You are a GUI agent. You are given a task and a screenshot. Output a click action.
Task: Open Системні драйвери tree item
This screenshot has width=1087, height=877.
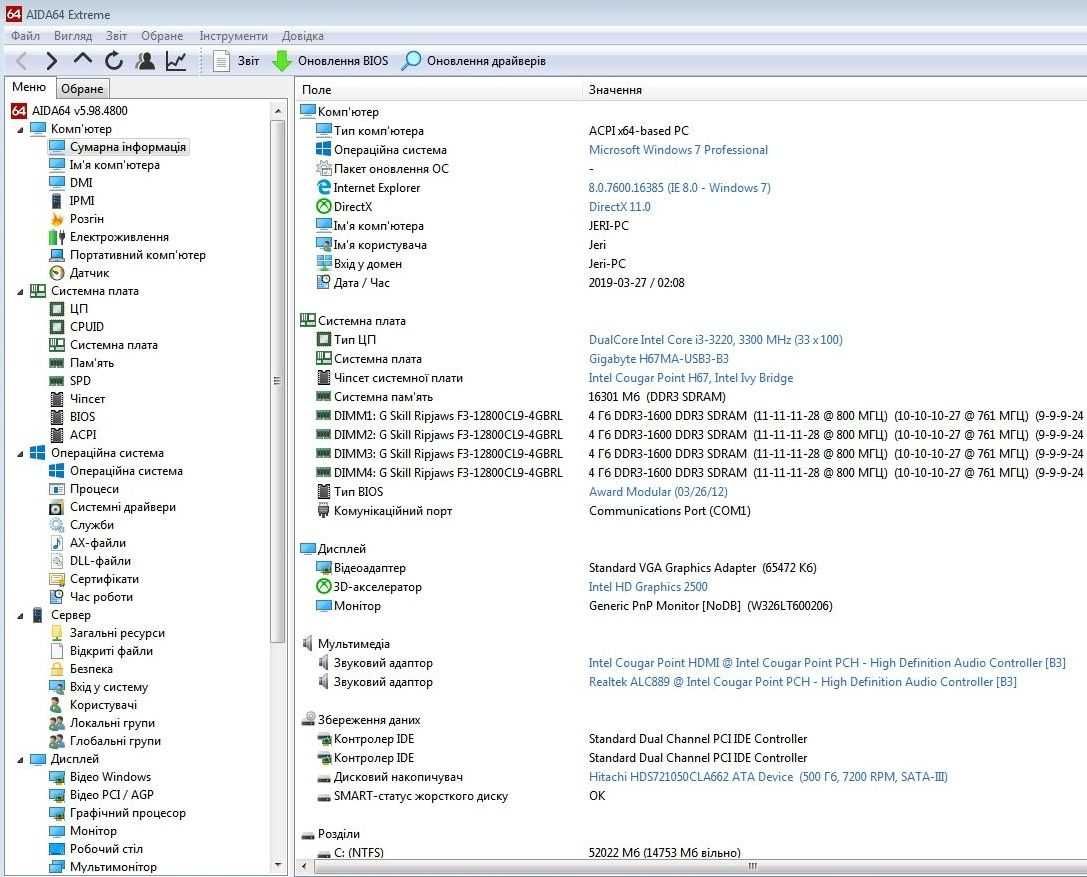click(x=123, y=507)
